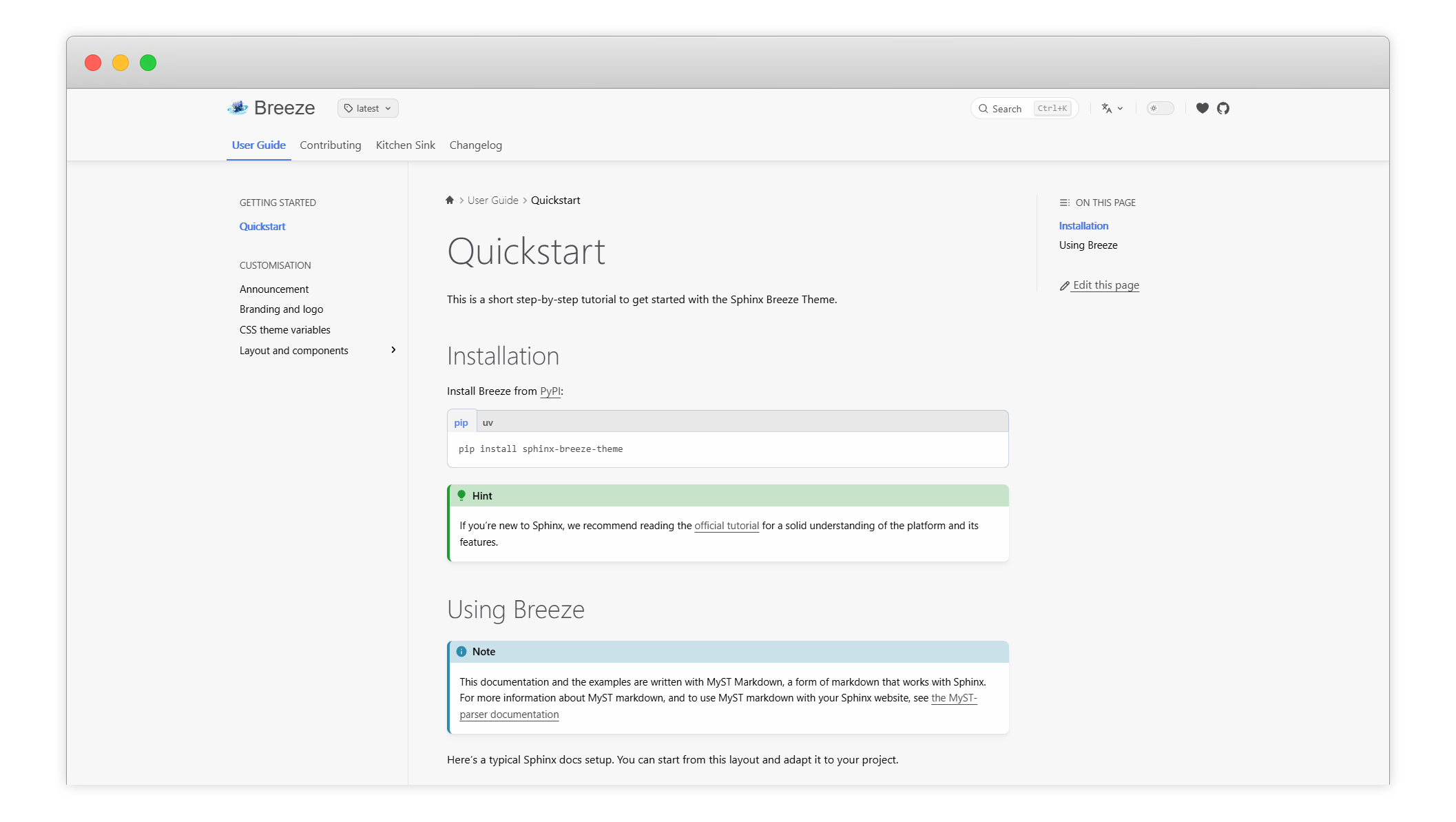Maximize the window with green button

[148, 63]
